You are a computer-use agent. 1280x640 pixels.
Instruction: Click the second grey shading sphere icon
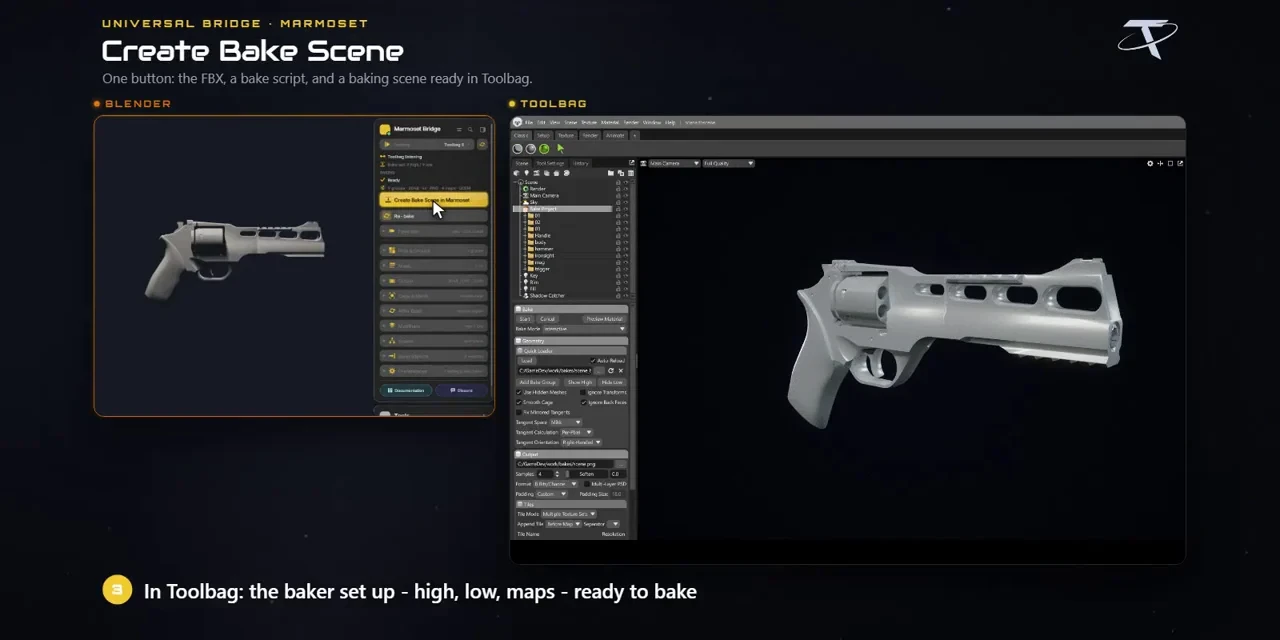[x=530, y=149]
